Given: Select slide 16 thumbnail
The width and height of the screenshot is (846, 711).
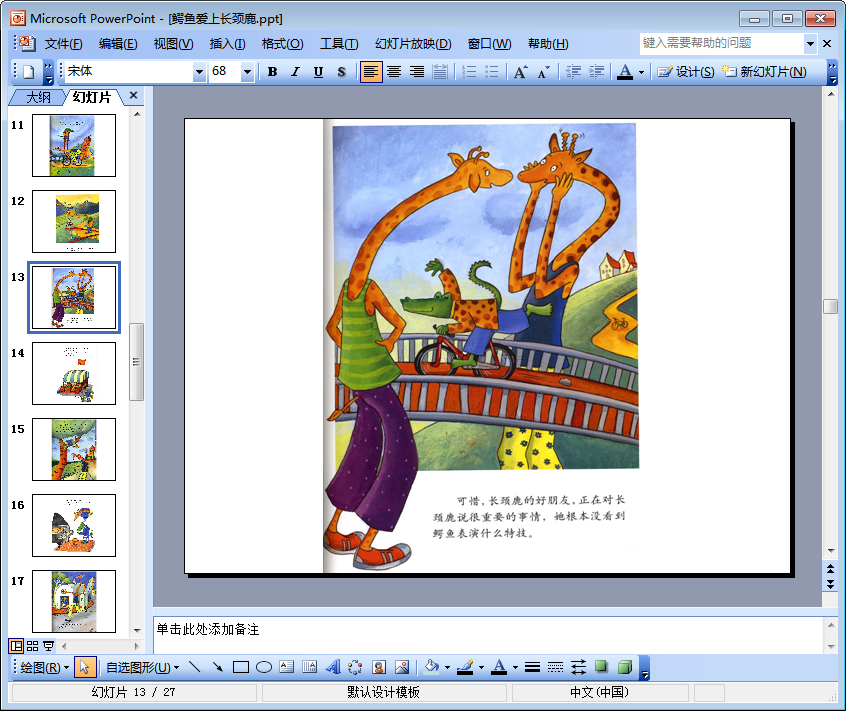Looking at the screenshot, I should (74, 525).
